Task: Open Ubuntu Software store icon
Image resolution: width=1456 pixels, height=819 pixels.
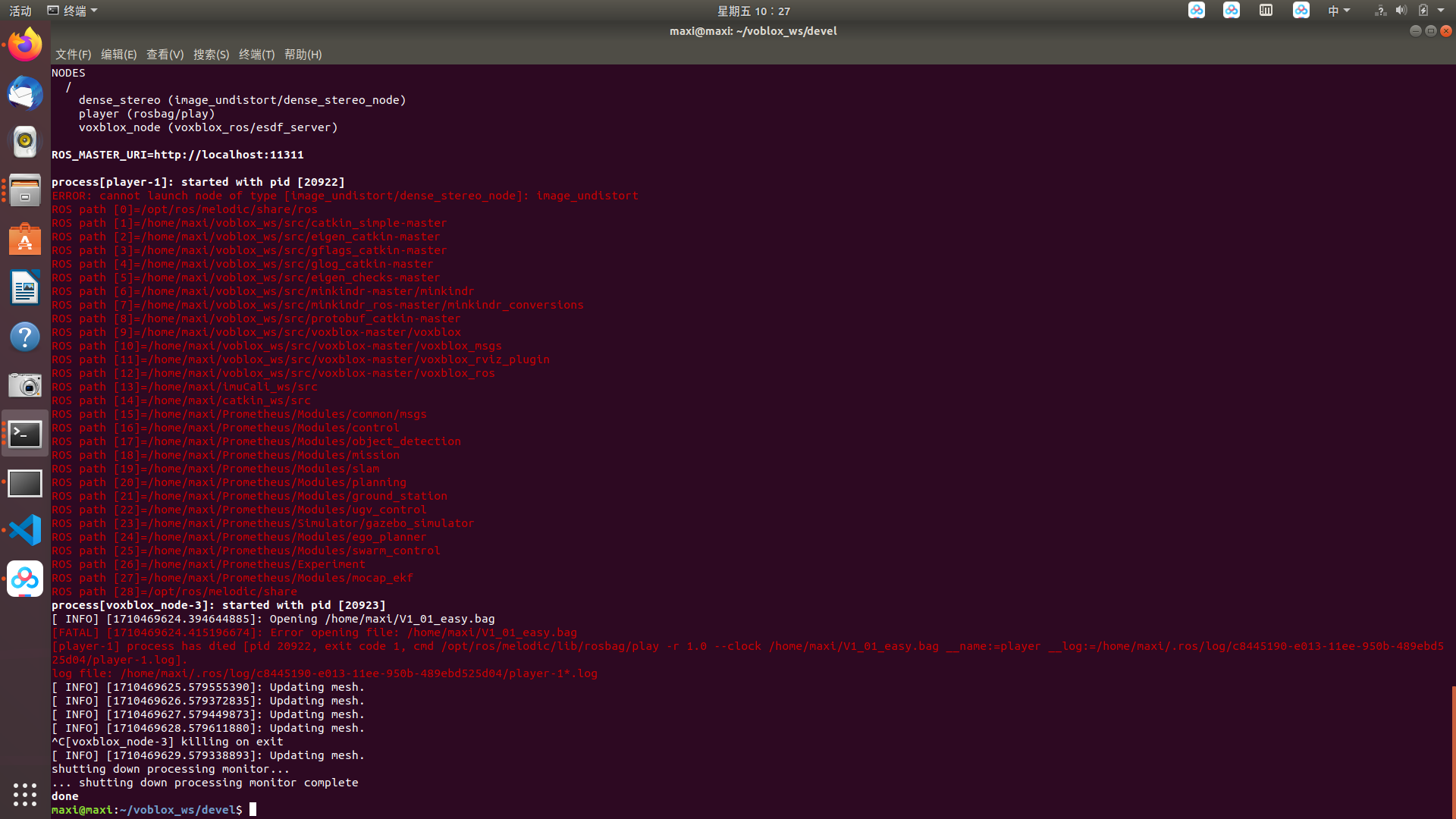Action: point(25,240)
